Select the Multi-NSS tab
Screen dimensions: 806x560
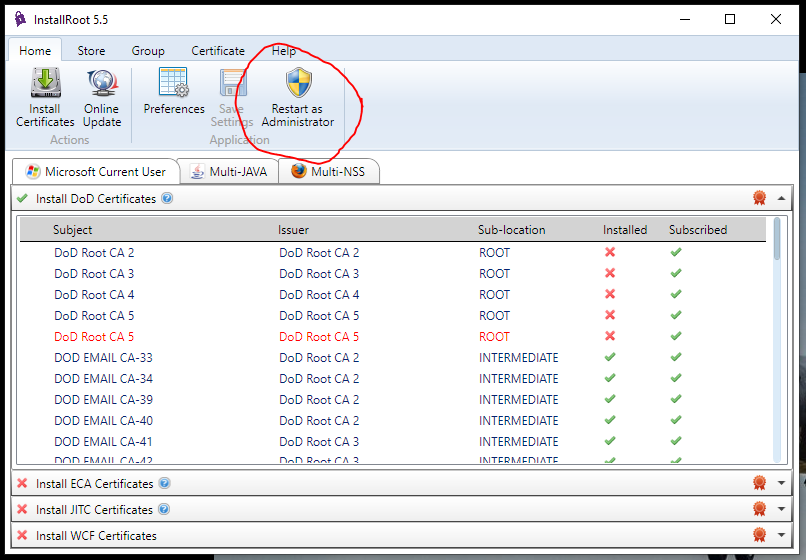click(x=329, y=171)
